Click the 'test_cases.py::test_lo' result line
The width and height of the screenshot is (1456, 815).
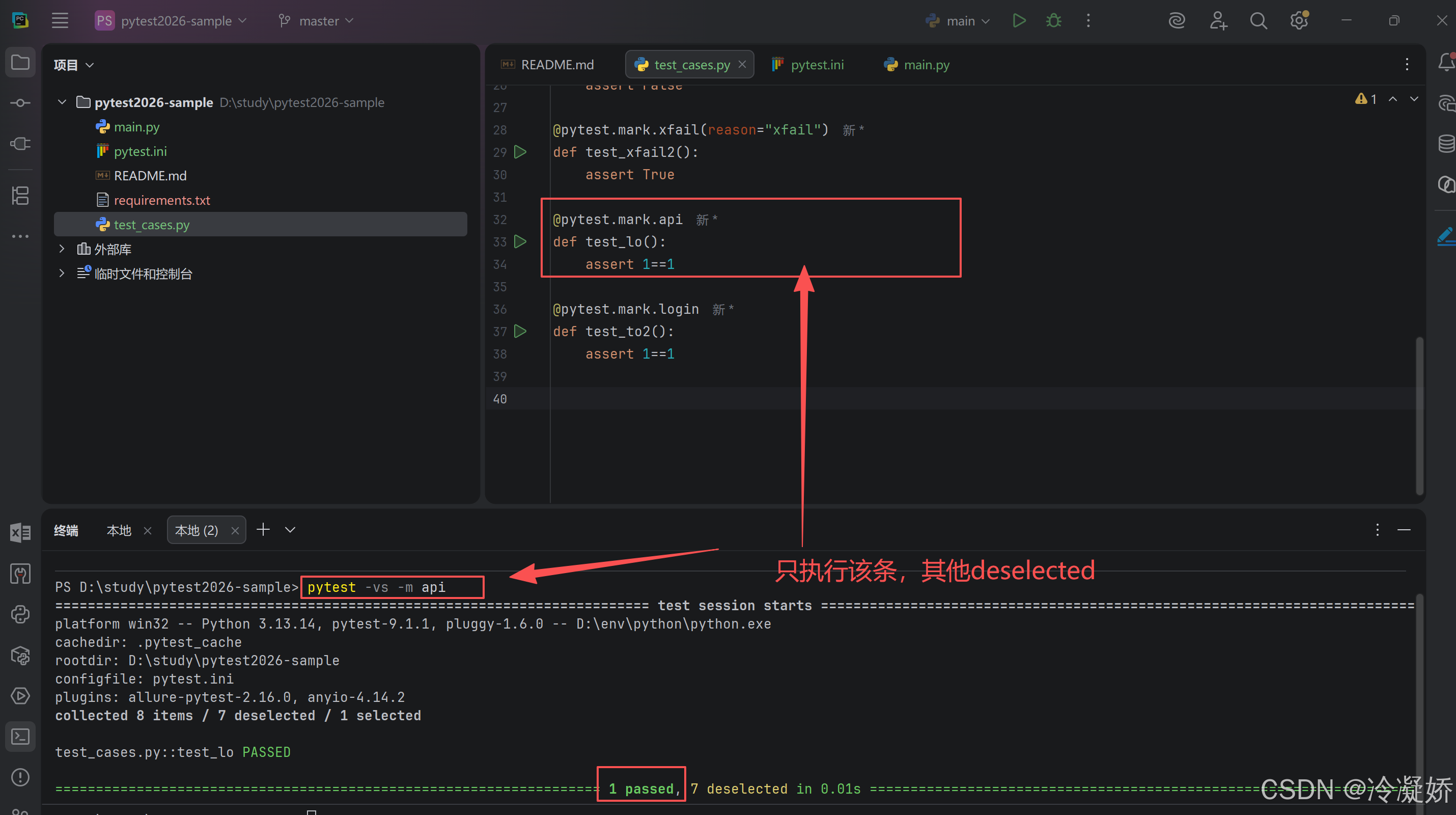pos(173,752)
